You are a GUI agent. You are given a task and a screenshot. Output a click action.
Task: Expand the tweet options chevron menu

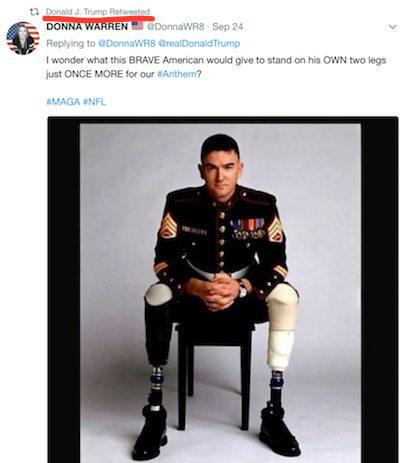pos(393,27)
